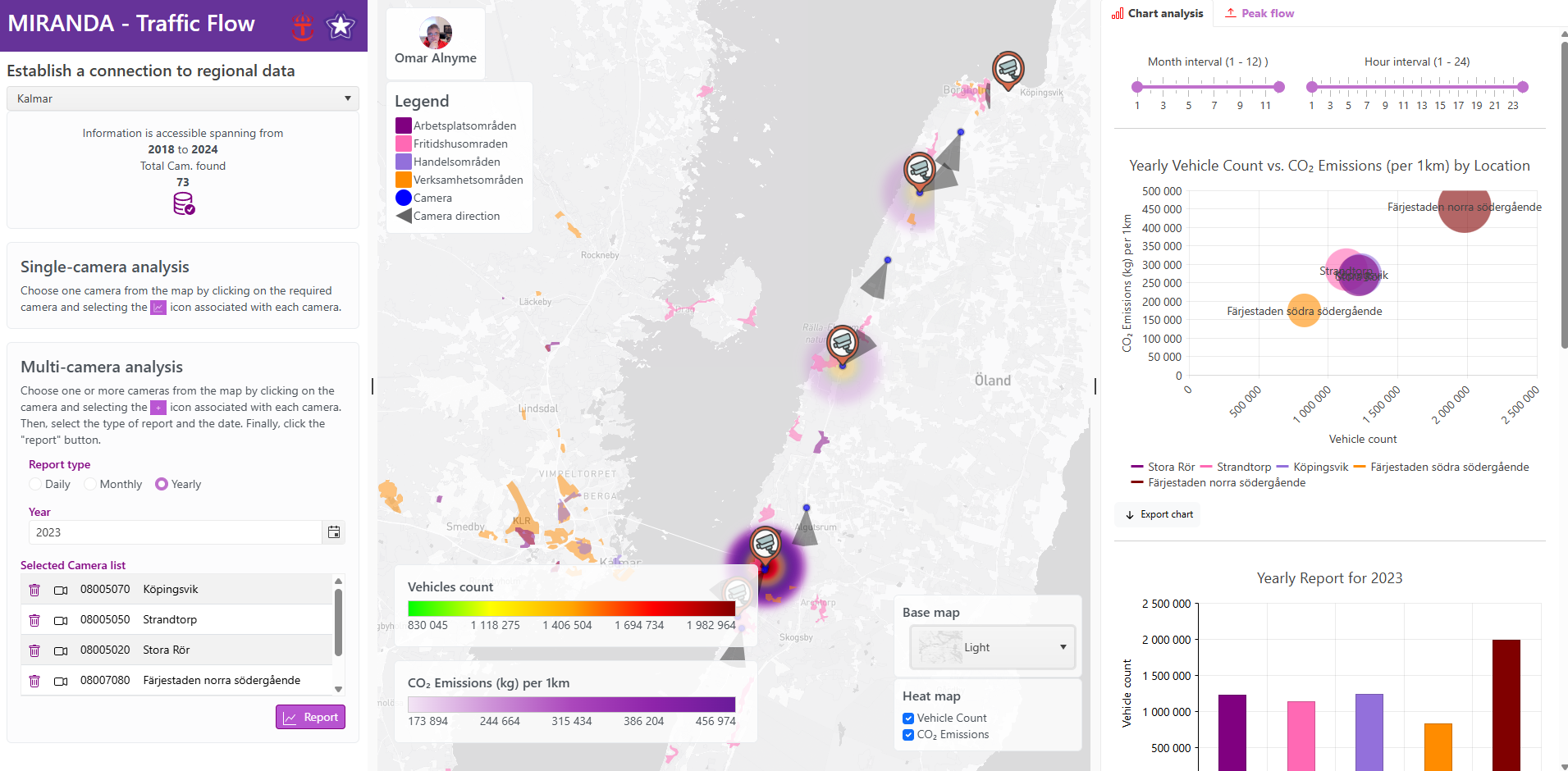Image resolution: width=1568 pixels, height=771 pixels.
Task: Select the Köpingsvik camera marker on map
Action: 1008,70
